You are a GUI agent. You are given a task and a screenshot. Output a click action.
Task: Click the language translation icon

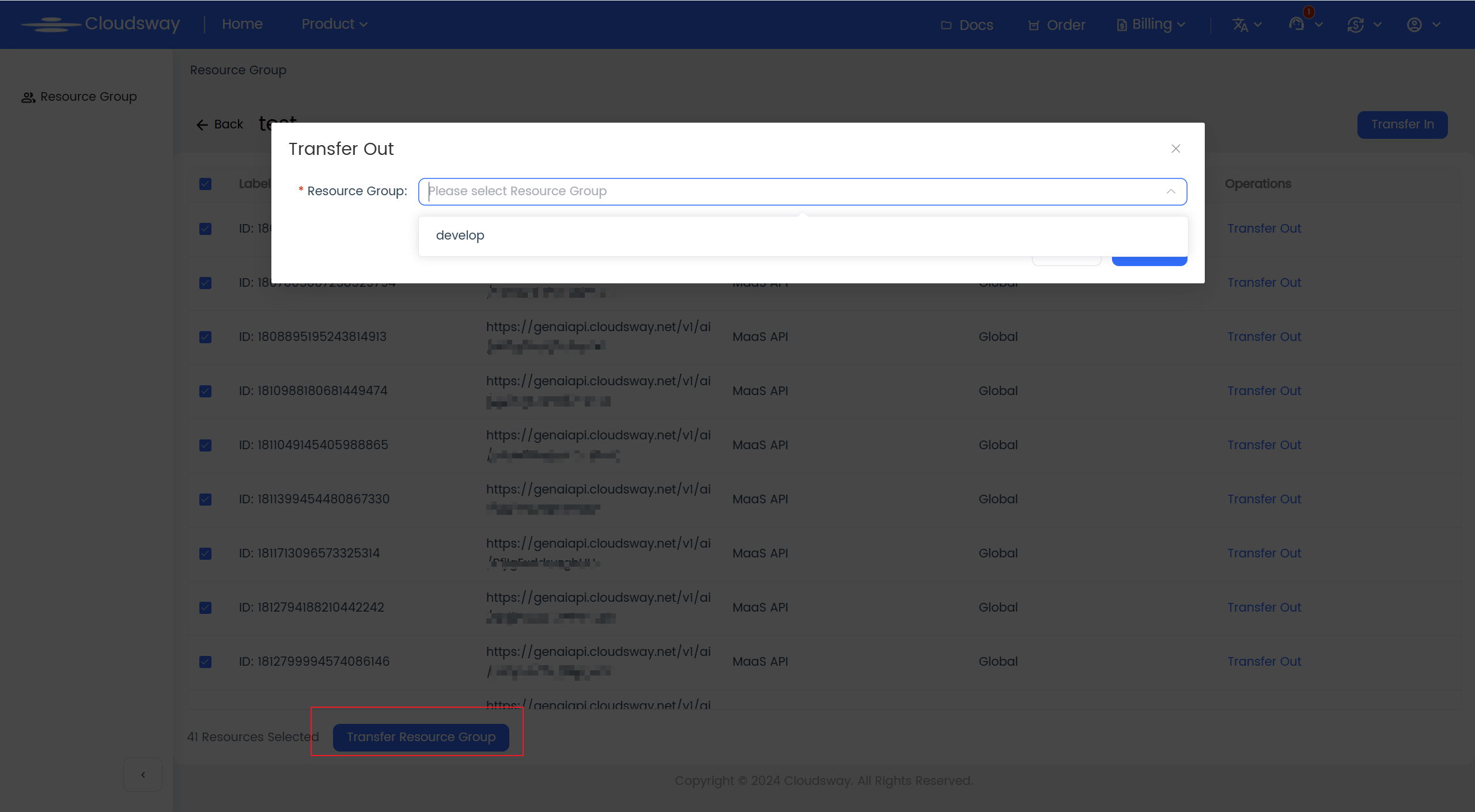tap(1240, 25)
